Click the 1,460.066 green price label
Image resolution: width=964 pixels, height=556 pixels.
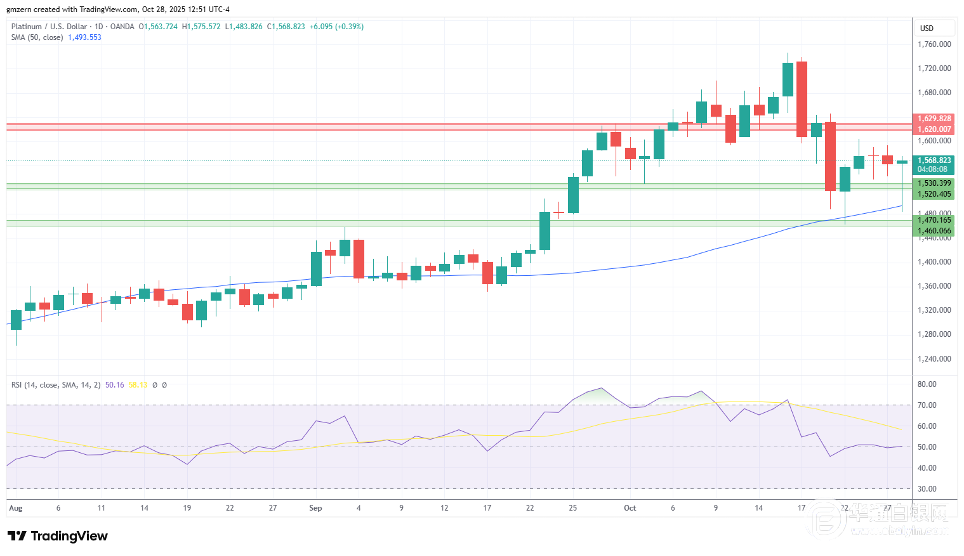[935, 230]
